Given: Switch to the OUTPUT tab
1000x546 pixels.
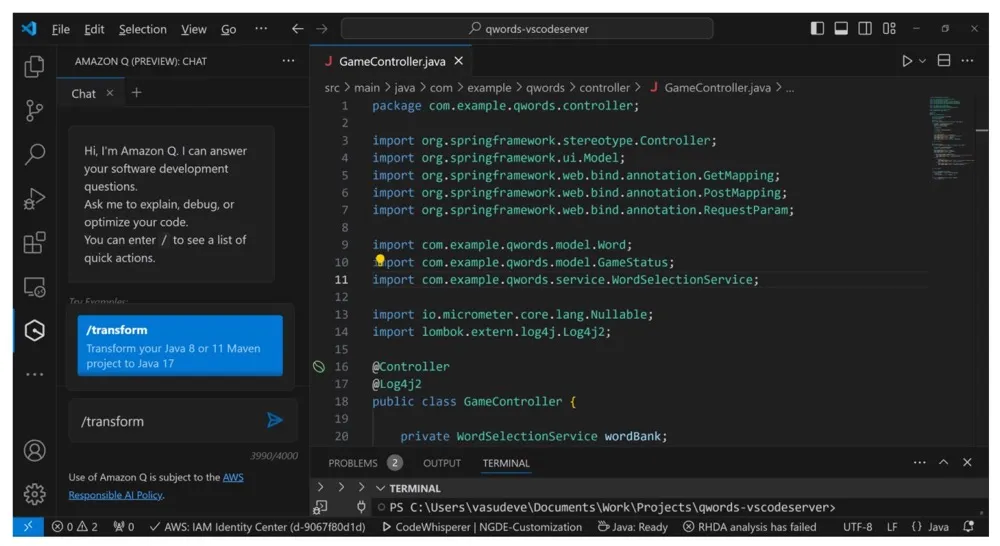Looking at the screenshot, I should (x=441, y=463).
